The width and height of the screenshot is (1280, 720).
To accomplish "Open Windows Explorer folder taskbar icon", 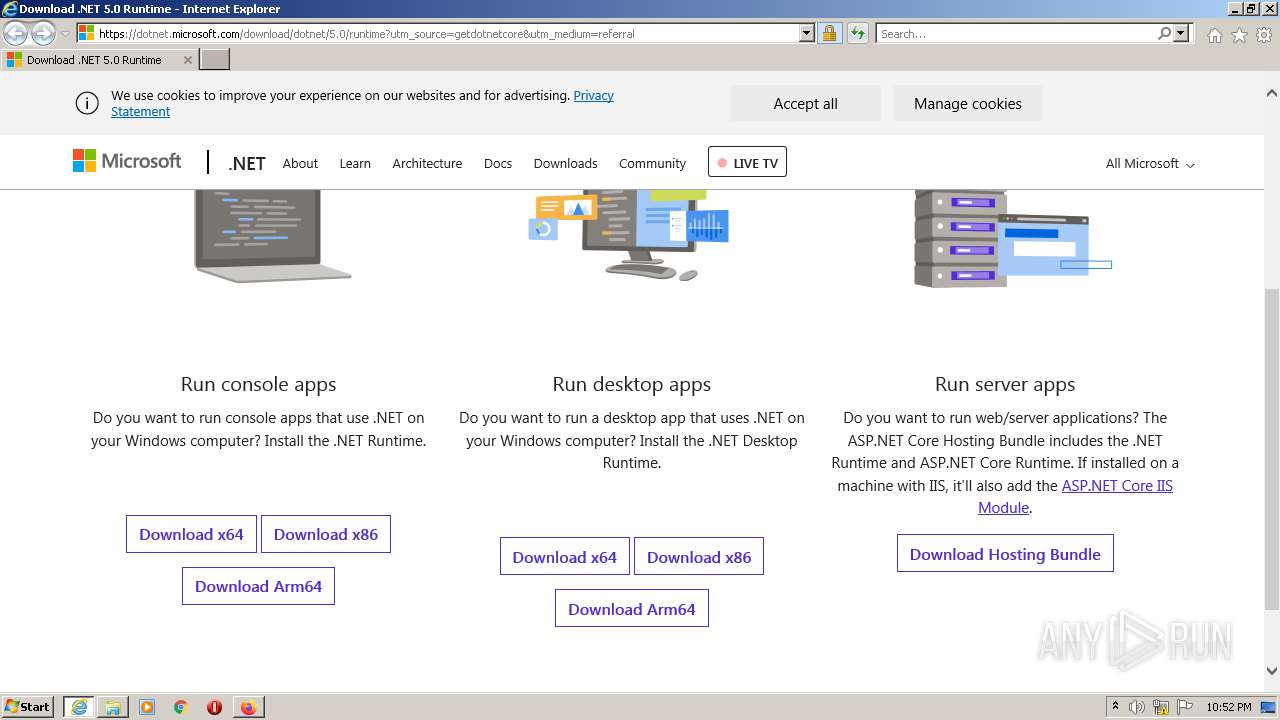I will pyautogui.click(x=113, y=707).
